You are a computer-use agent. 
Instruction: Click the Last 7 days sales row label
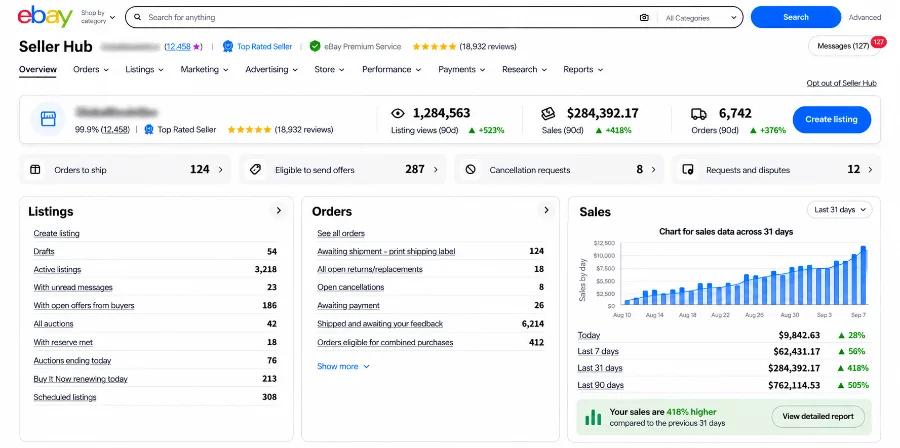tap(598, 352)
